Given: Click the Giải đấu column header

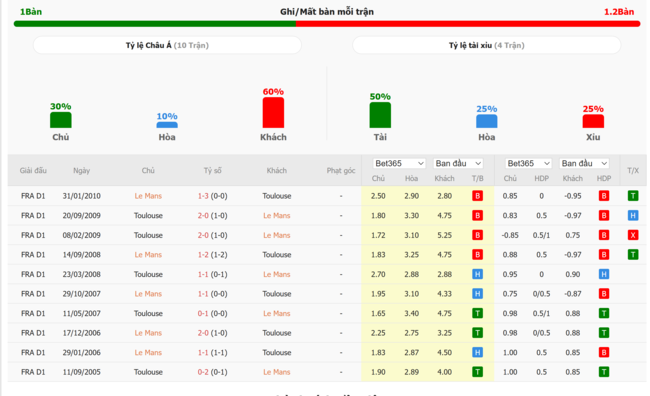Looking at the screenshot, I should pos(33,170).
